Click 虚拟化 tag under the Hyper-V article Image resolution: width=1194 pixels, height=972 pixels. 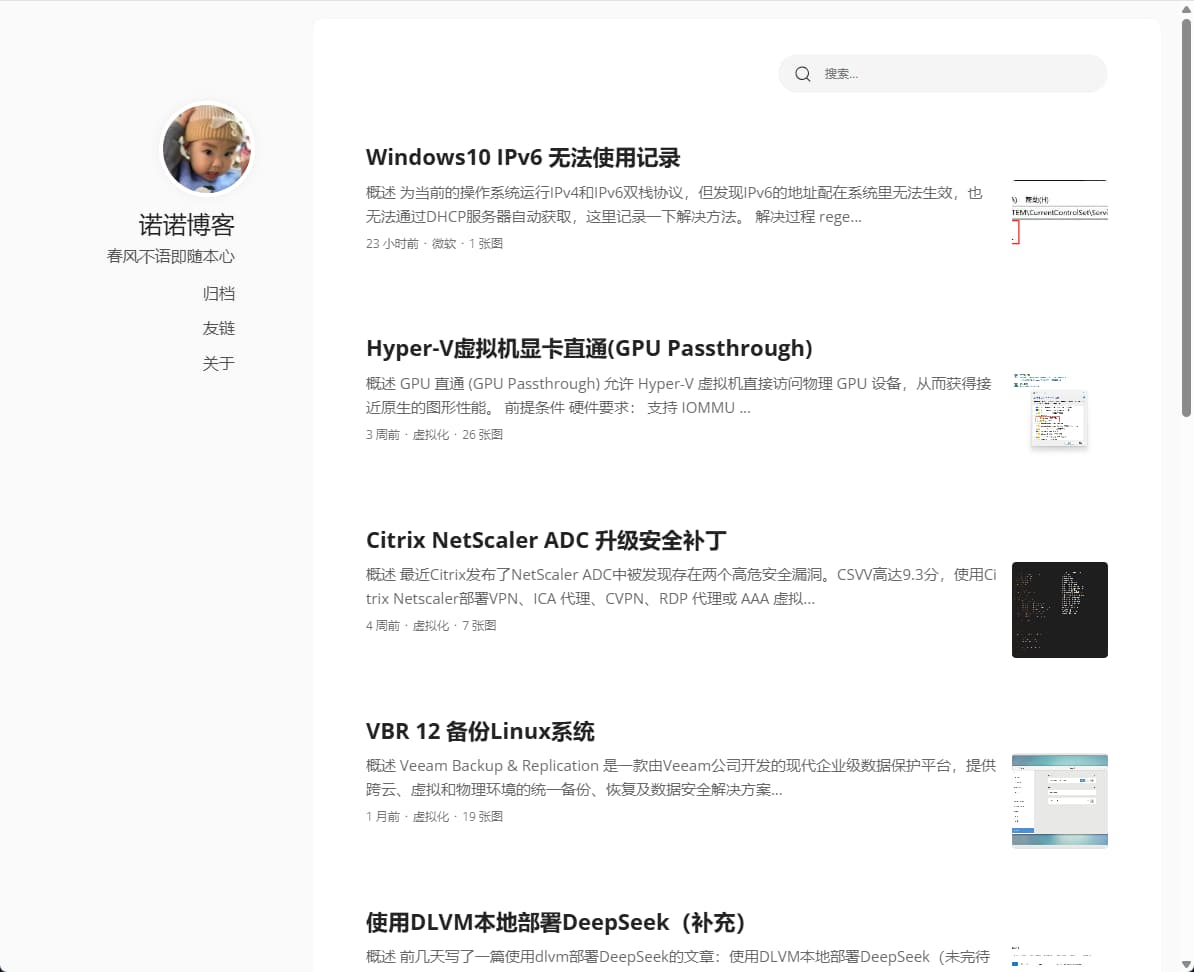(x=431, y=434)
